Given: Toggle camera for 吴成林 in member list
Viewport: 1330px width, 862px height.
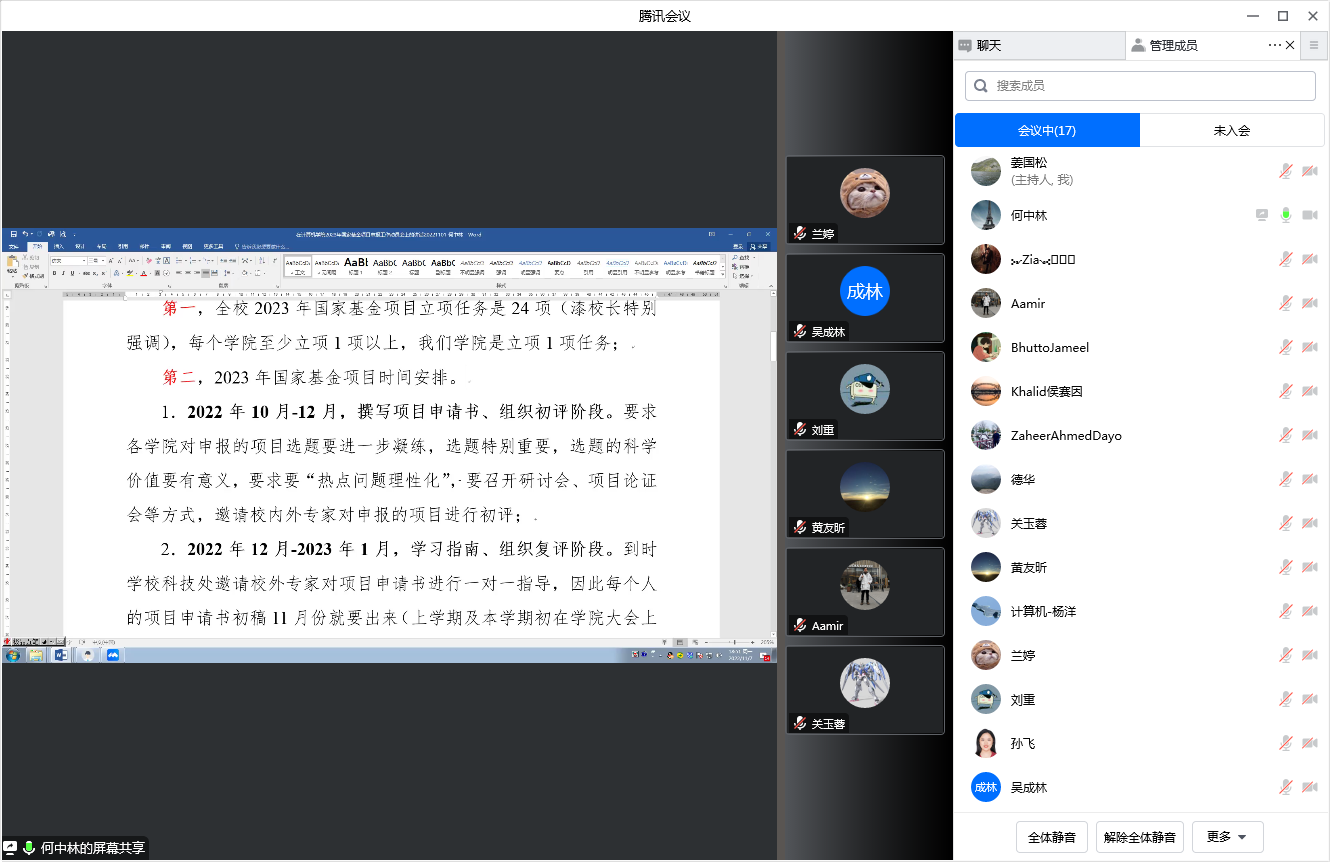Looking at the screenshot, I should tap(1309, 788).
